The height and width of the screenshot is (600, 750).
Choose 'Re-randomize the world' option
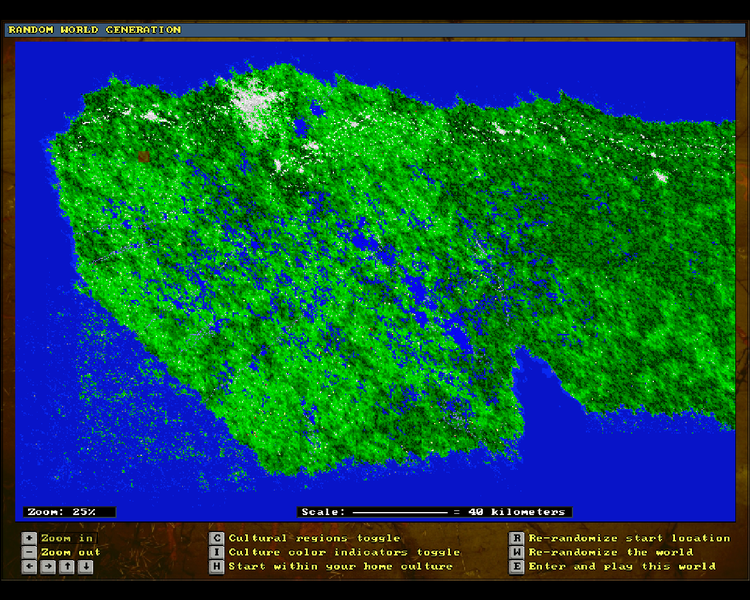(x=610, y=552)
